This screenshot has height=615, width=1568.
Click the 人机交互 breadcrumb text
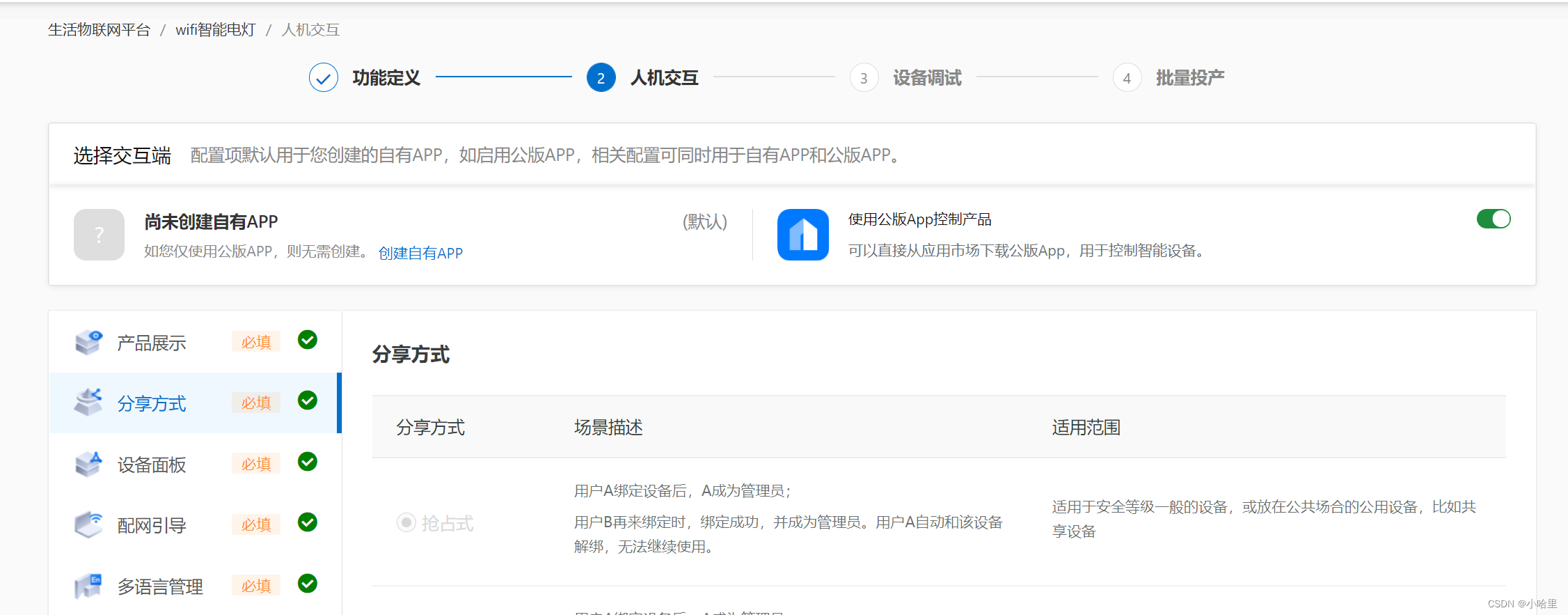[310, 30]
